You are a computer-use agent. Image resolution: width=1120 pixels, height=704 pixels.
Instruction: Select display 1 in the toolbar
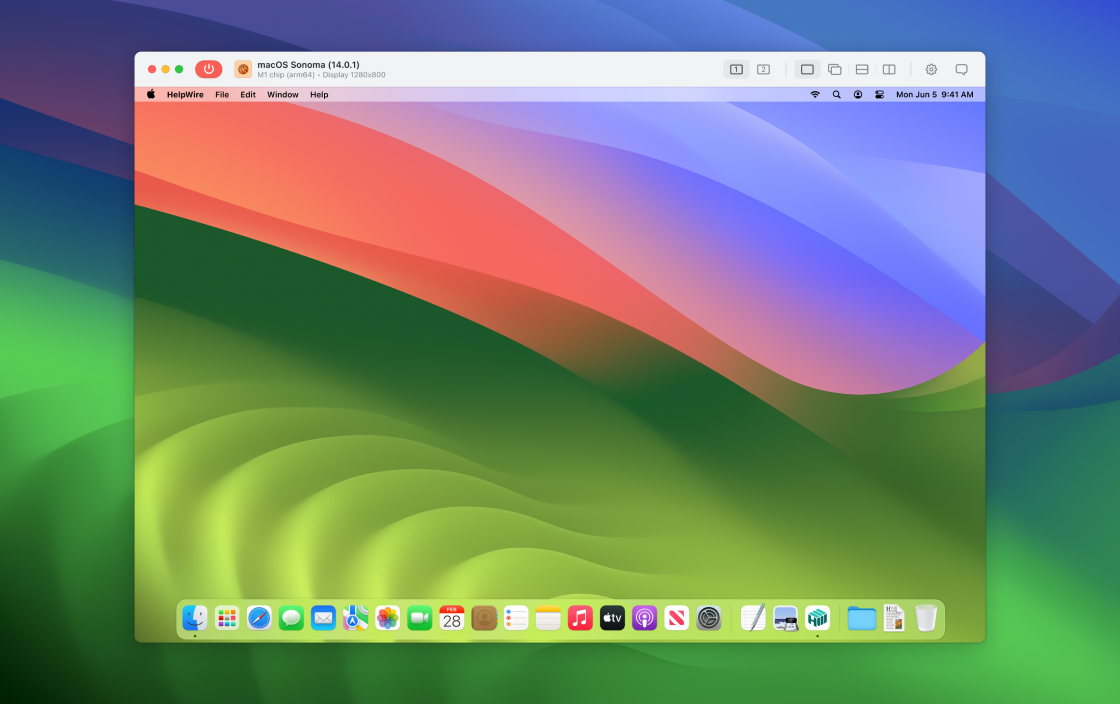(x=736, y=69)
